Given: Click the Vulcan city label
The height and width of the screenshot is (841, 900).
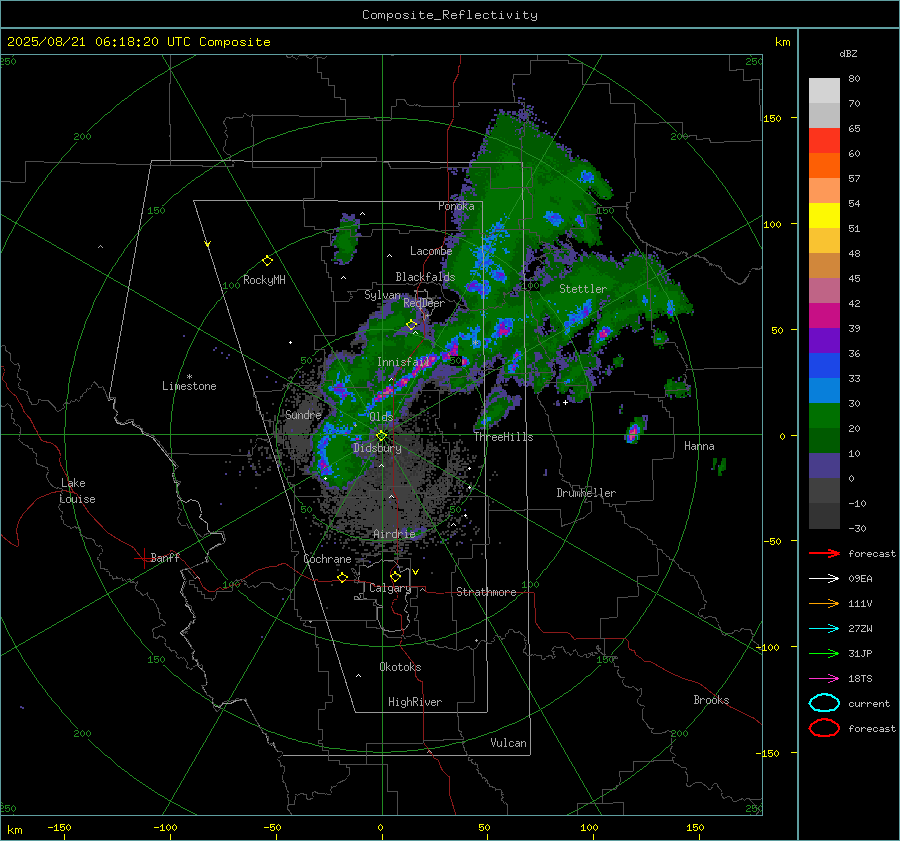Looking at the screenshot, I should coord(508,743).
